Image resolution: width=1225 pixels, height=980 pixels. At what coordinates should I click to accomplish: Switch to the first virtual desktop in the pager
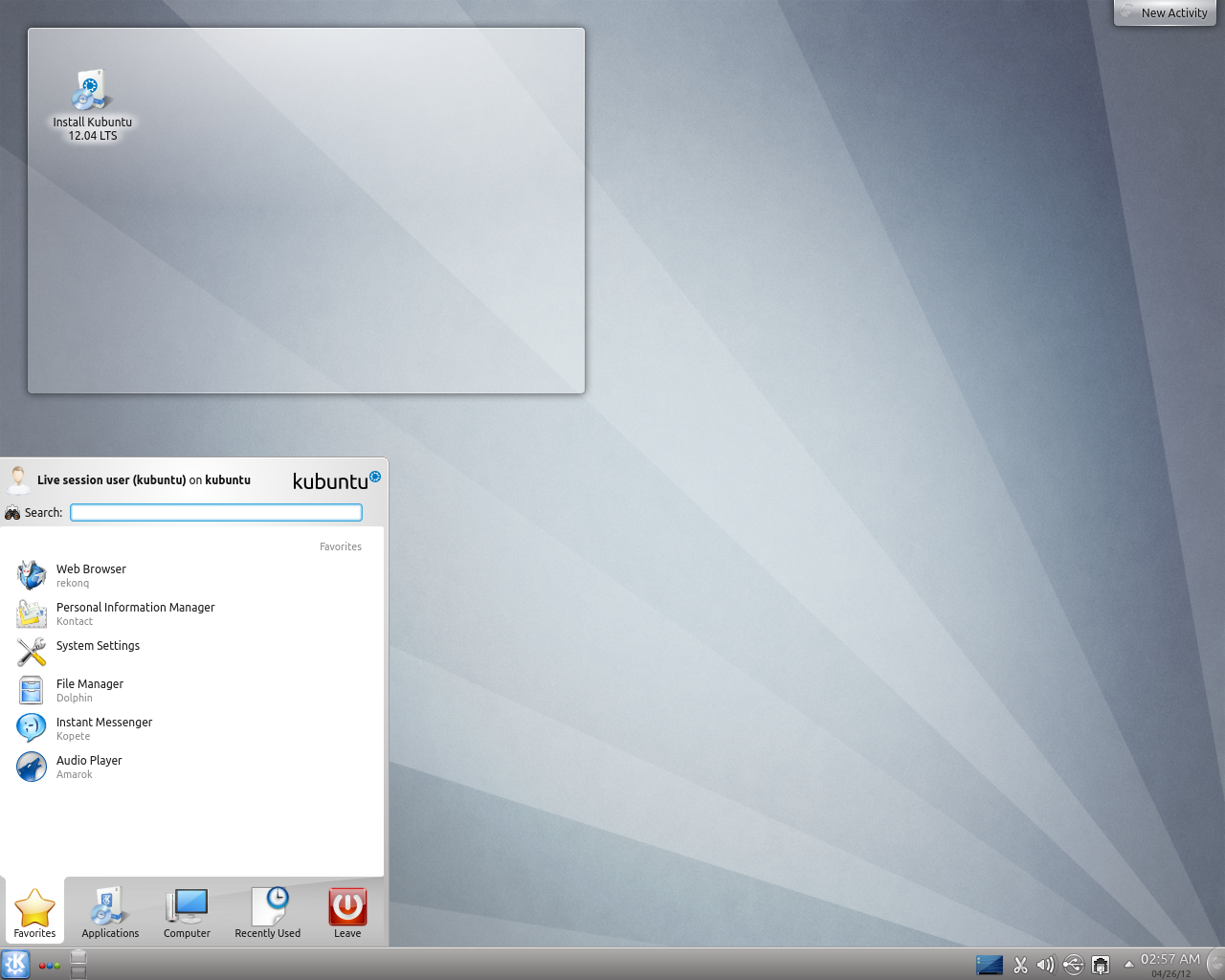pos(78,956)
